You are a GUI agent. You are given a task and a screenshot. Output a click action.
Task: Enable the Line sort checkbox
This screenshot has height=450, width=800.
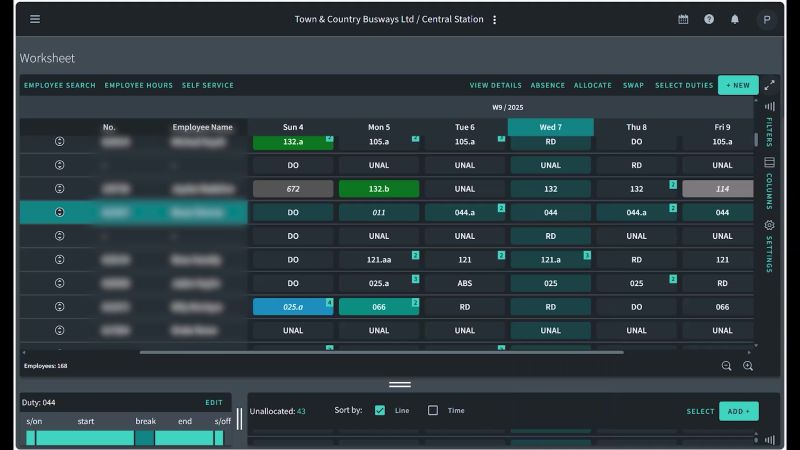(380, 410)
